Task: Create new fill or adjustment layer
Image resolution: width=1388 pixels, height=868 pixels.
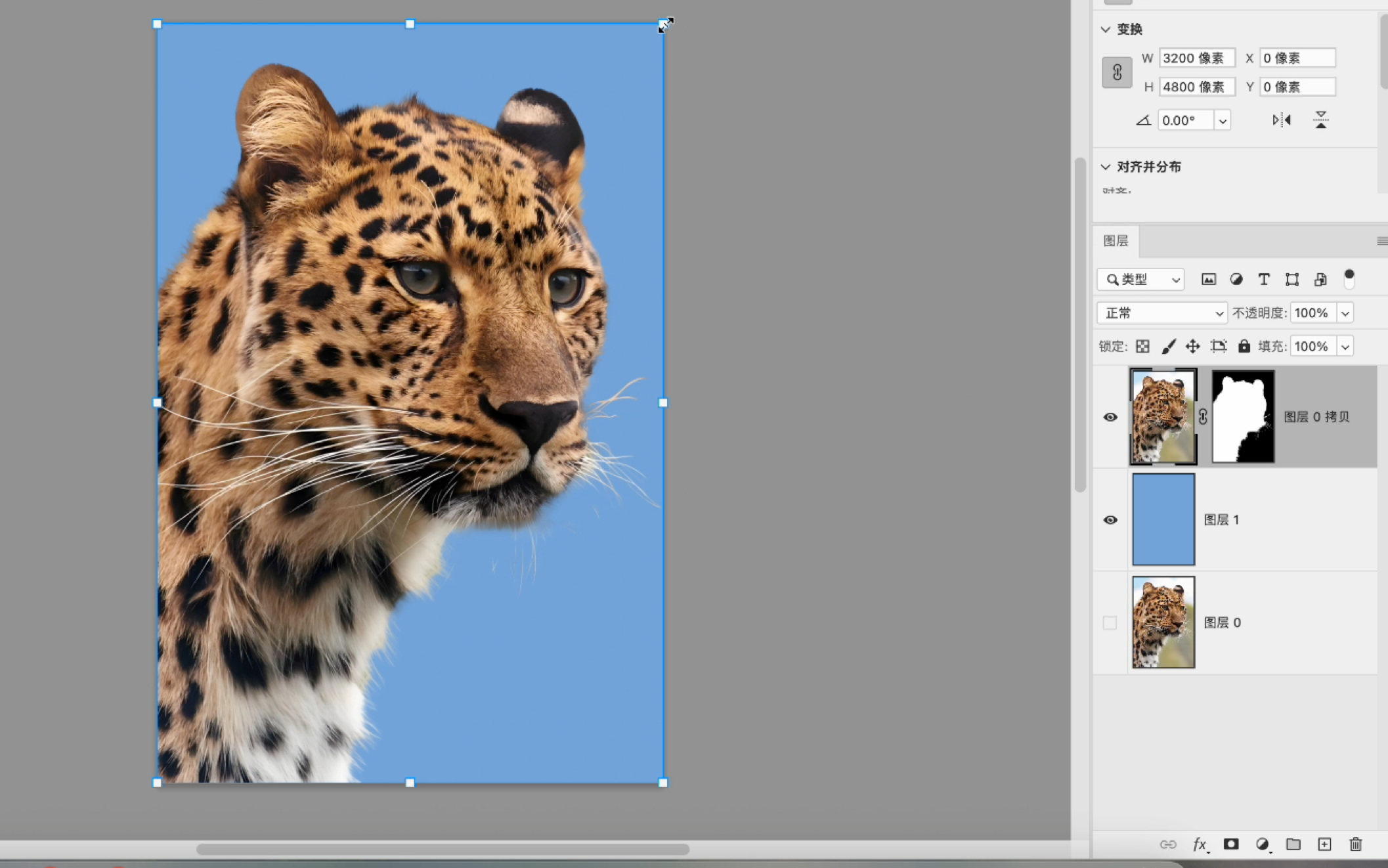Action: pyautogui.click(x=1263, y=844)
